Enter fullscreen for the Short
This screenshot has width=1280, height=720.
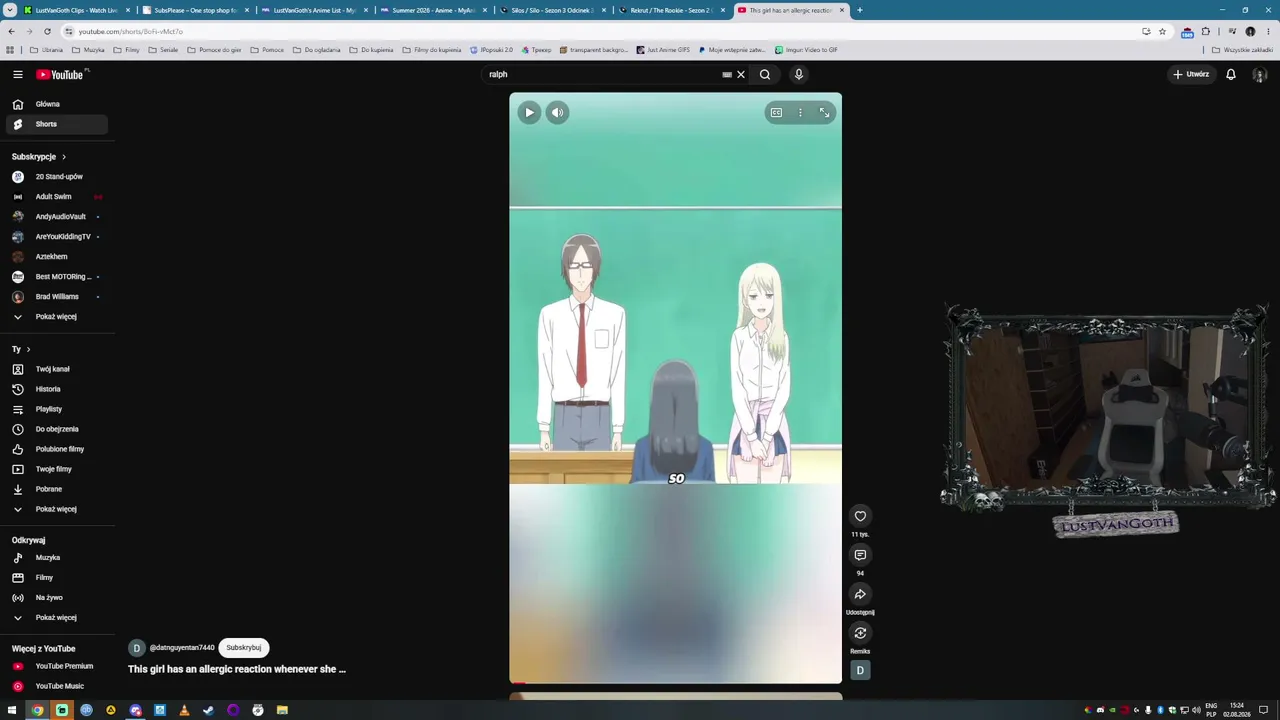pos(824,113)
